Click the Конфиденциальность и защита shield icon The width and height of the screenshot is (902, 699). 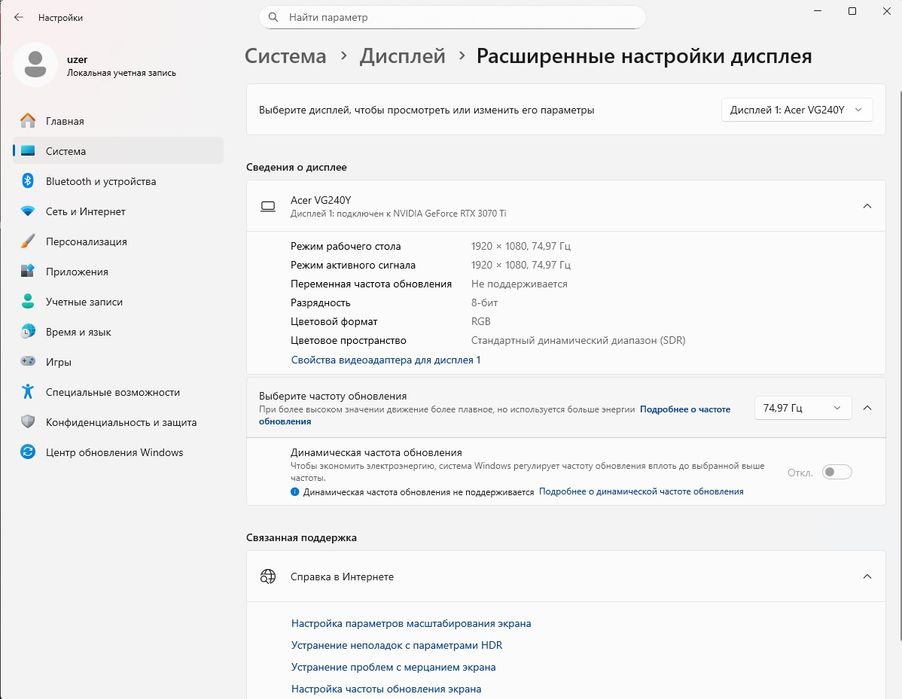coord(28,422)
